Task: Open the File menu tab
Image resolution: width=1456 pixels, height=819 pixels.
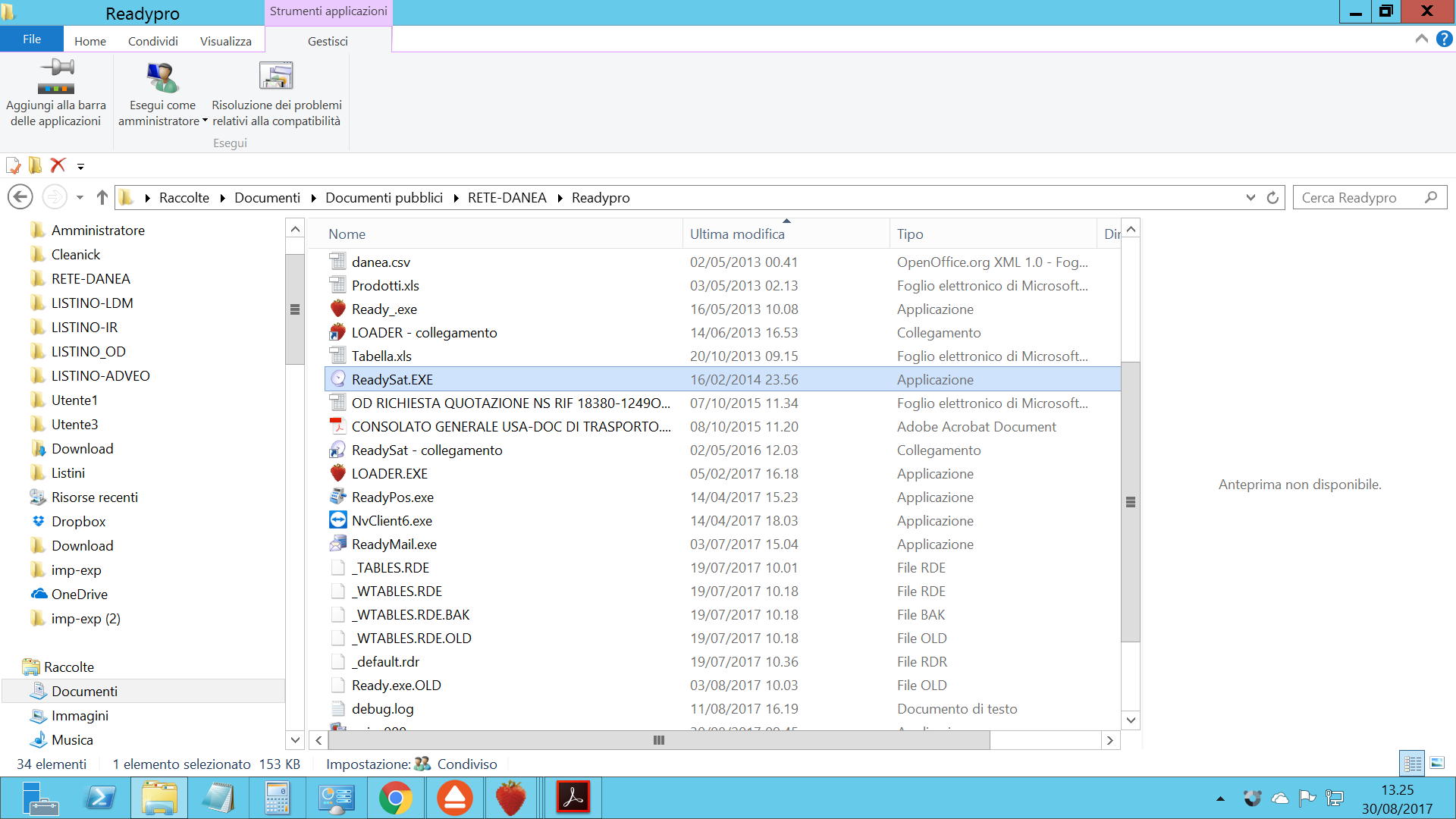Action: [x=32, y=39]
